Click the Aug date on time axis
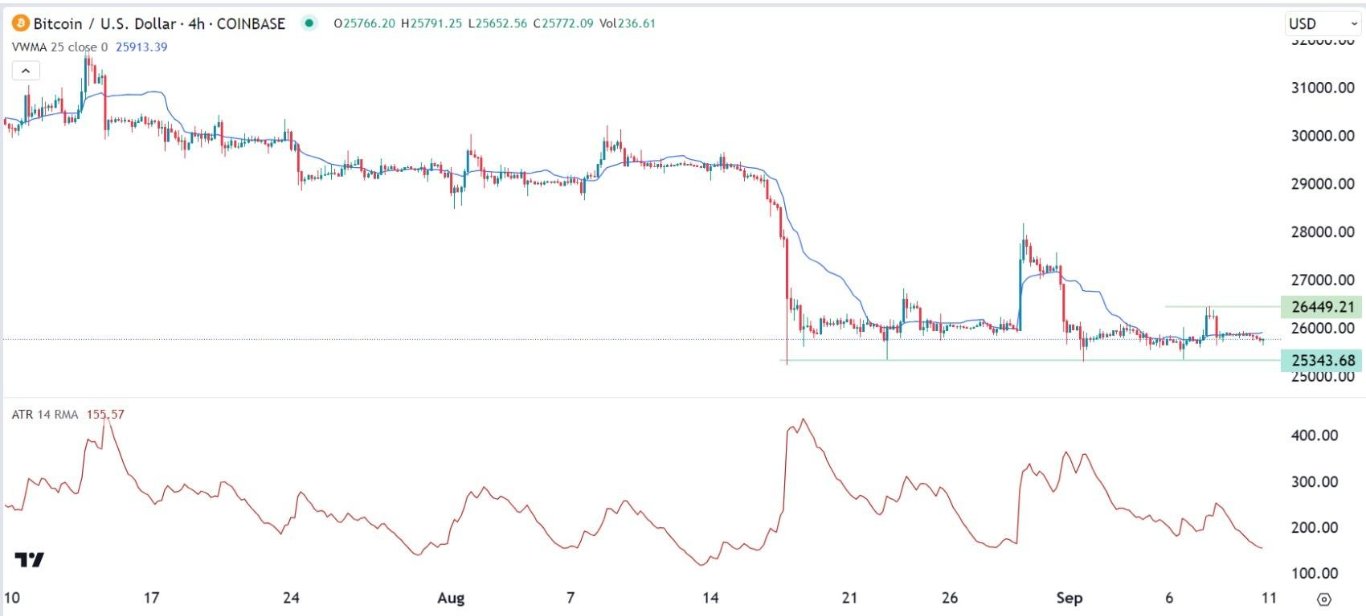 click(451, 598)
